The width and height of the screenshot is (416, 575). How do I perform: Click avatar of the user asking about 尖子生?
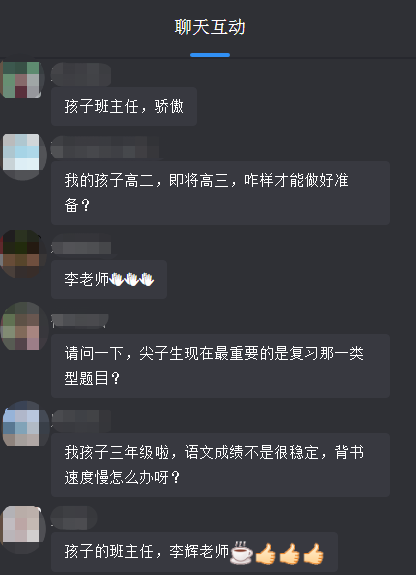point(23,326)
